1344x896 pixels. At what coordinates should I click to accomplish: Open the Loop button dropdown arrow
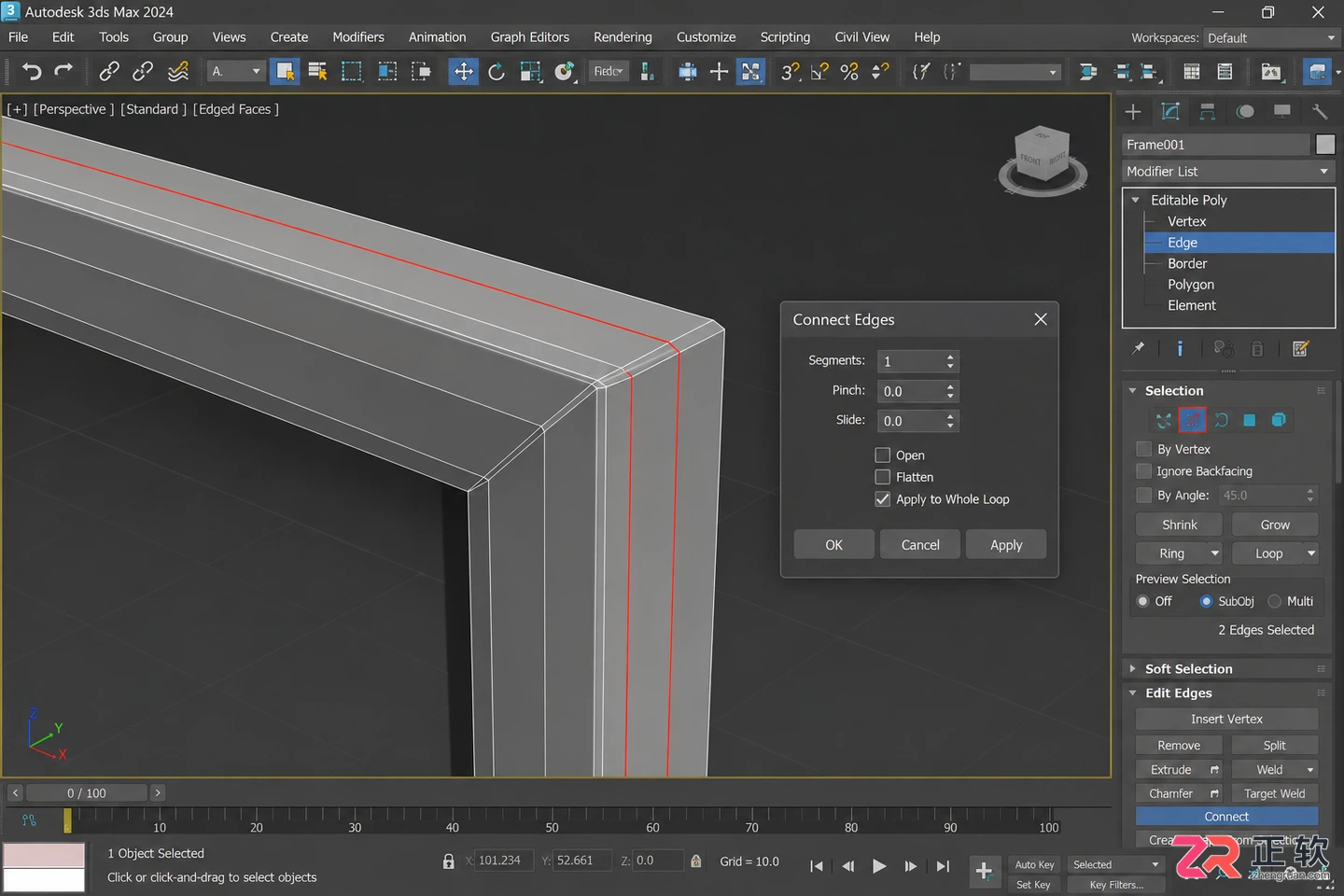[1311, 553]
